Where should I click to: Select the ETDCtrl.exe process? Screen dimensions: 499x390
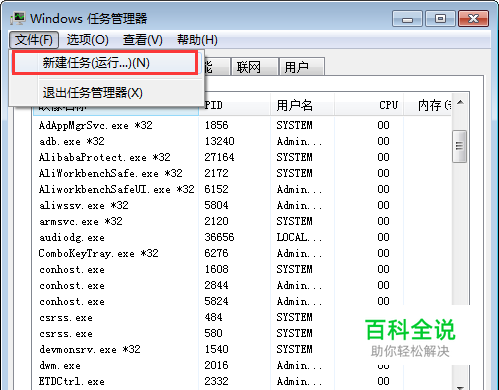[72, 381]
